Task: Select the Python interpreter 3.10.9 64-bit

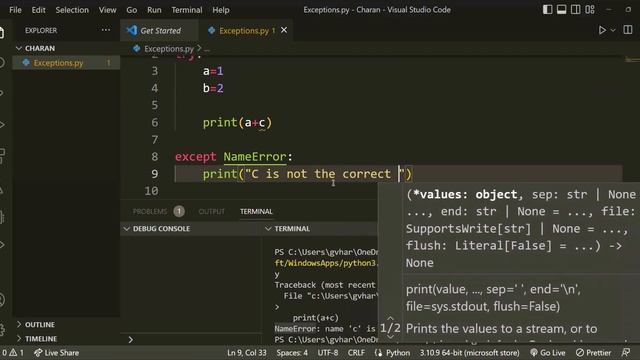Action: (x=469, y=353)
